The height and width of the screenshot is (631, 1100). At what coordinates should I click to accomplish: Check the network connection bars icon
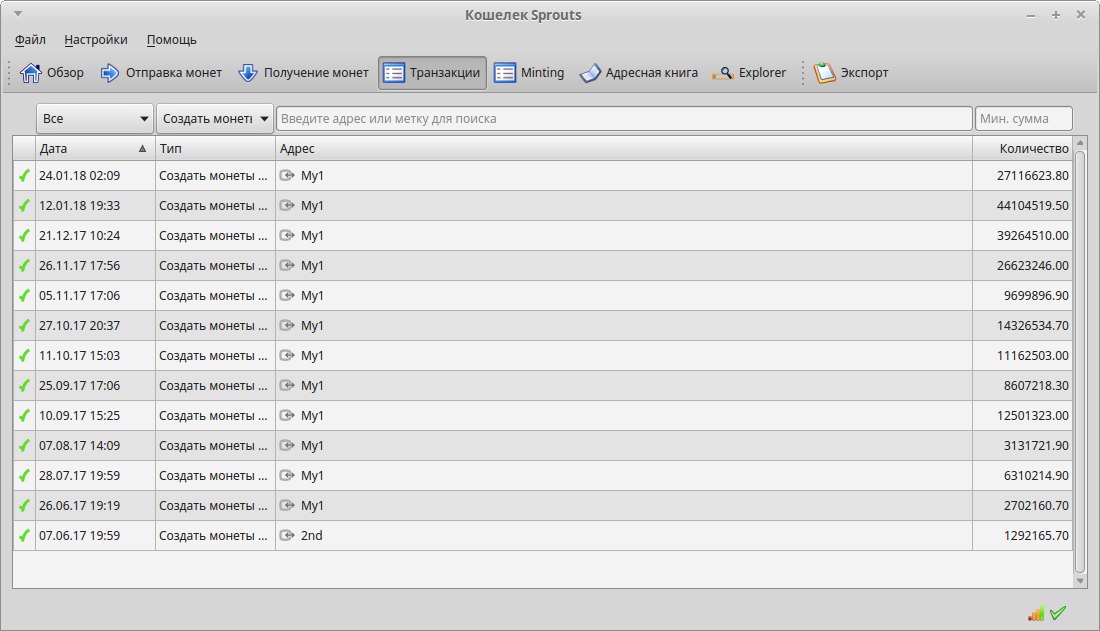coord(1035,613)
